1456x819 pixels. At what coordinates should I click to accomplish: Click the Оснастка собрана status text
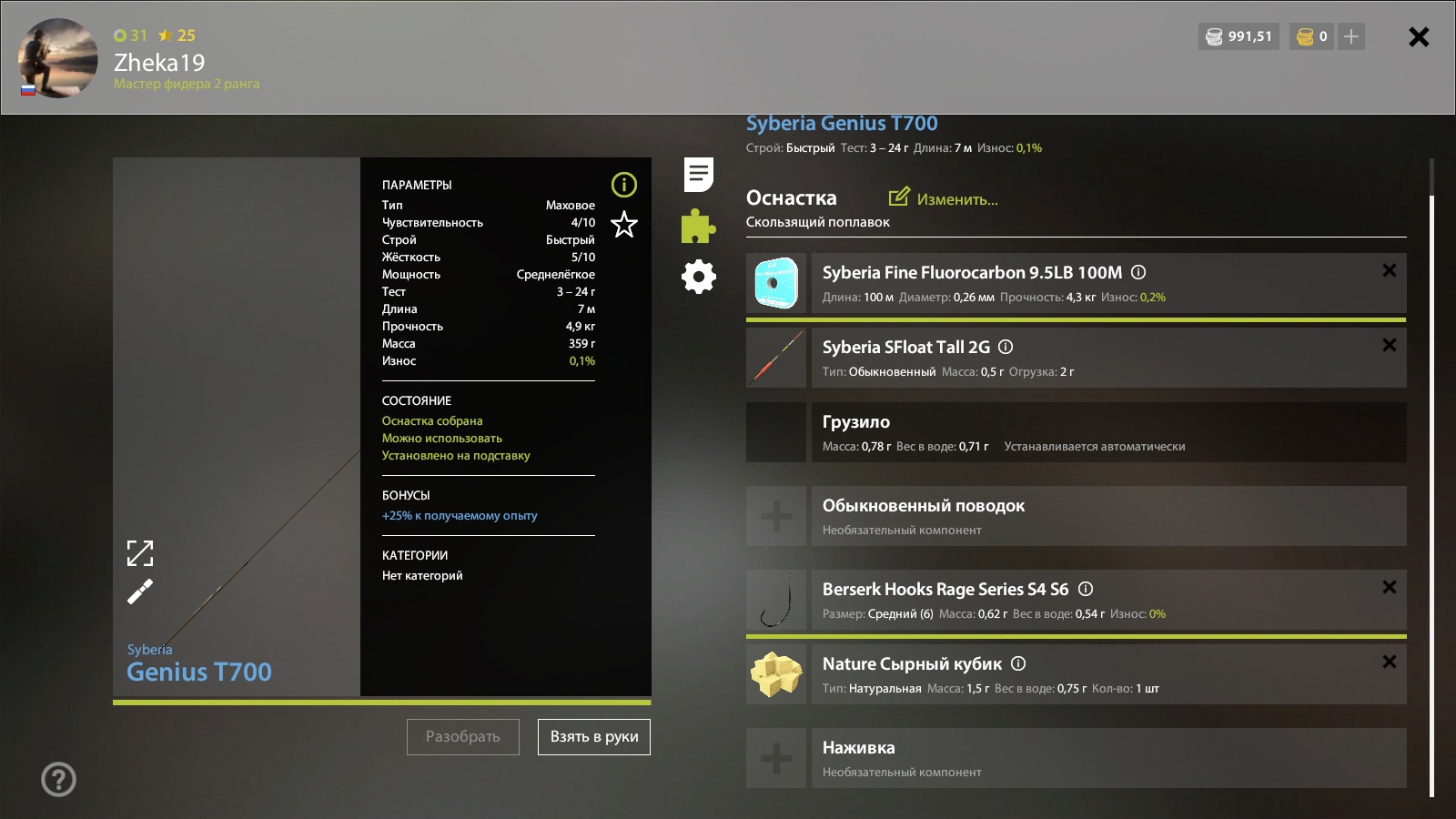[432, 420]
